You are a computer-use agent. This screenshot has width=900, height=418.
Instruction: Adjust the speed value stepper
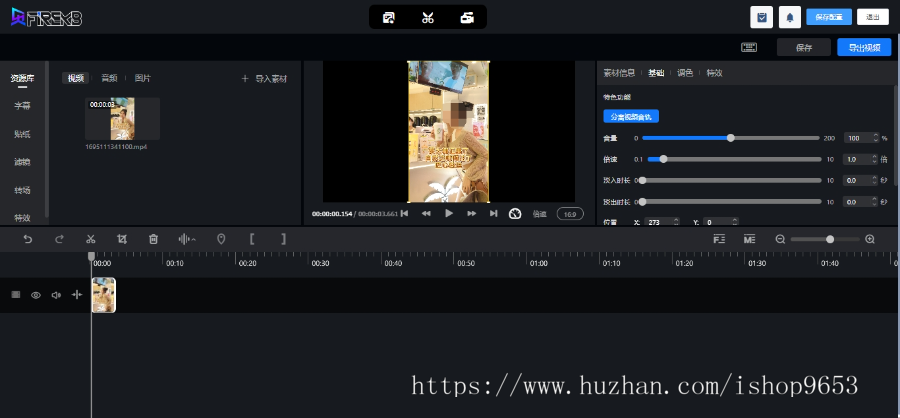pos(875,159)
